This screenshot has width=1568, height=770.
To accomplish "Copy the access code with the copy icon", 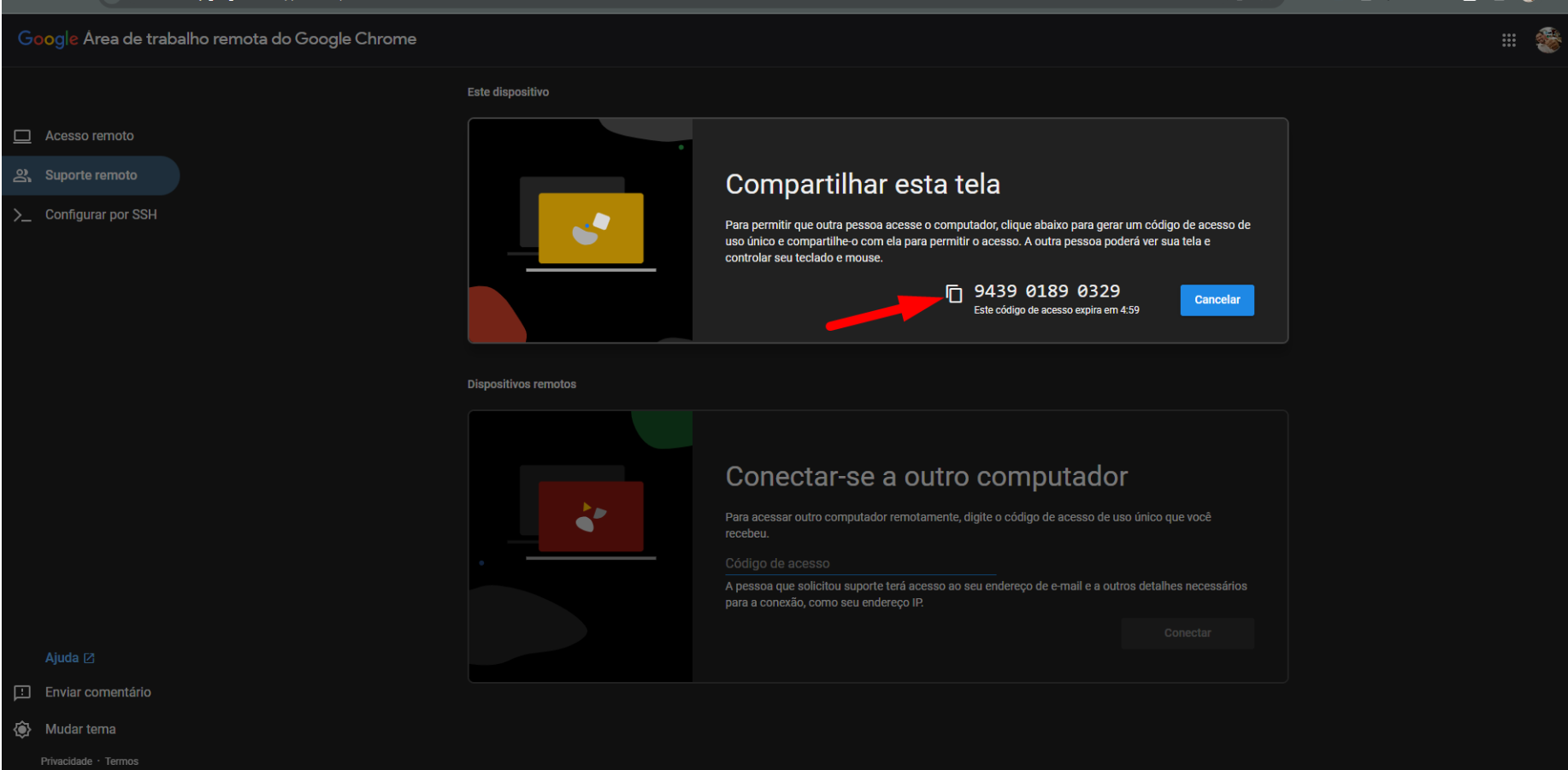I will (954, 294).
